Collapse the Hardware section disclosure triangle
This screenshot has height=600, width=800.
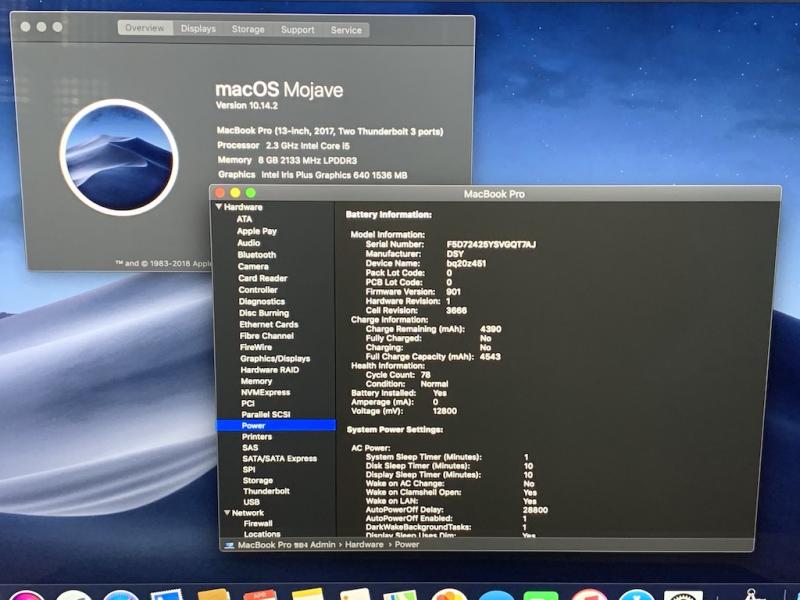click(219, 207)
